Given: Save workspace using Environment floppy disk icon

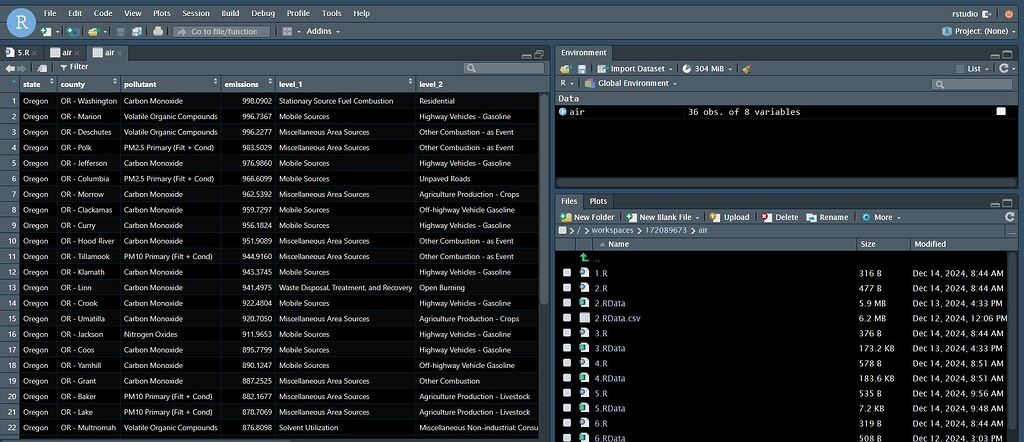Looking at the screenshot, I should 580,69.
